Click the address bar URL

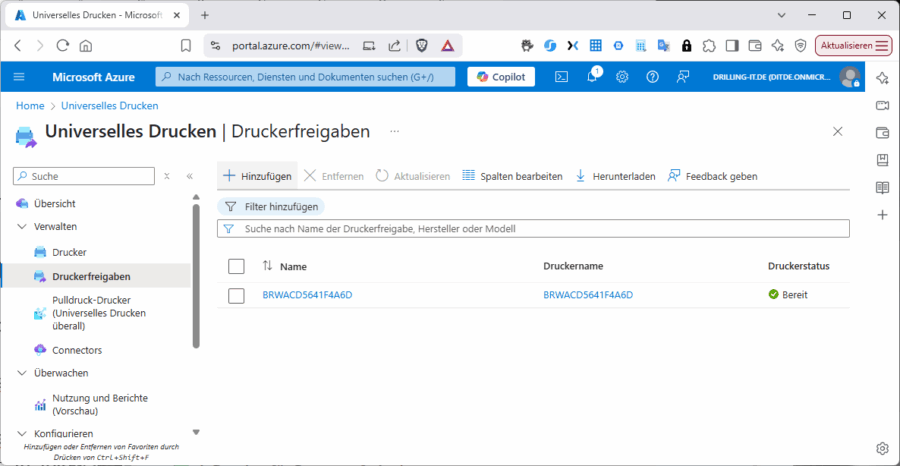[290, 46]
